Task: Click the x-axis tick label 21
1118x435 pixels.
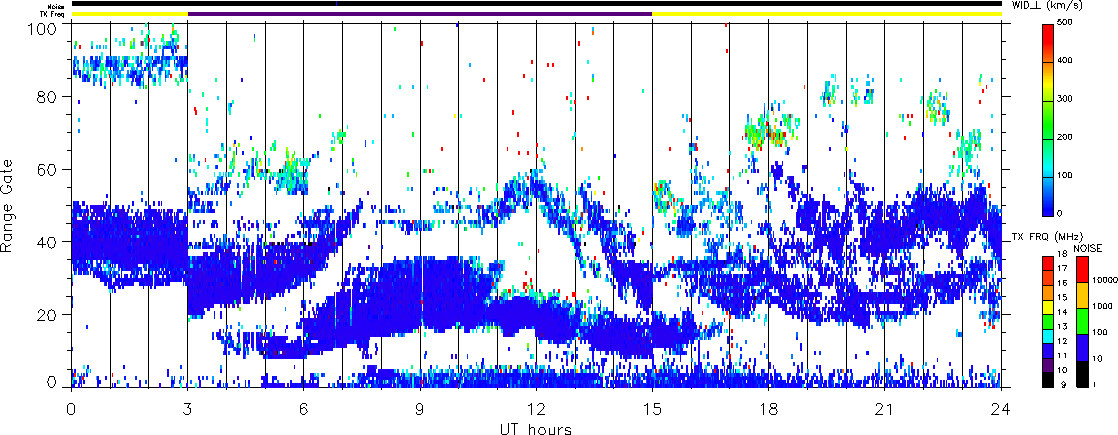Action: (x=885, y=409)
